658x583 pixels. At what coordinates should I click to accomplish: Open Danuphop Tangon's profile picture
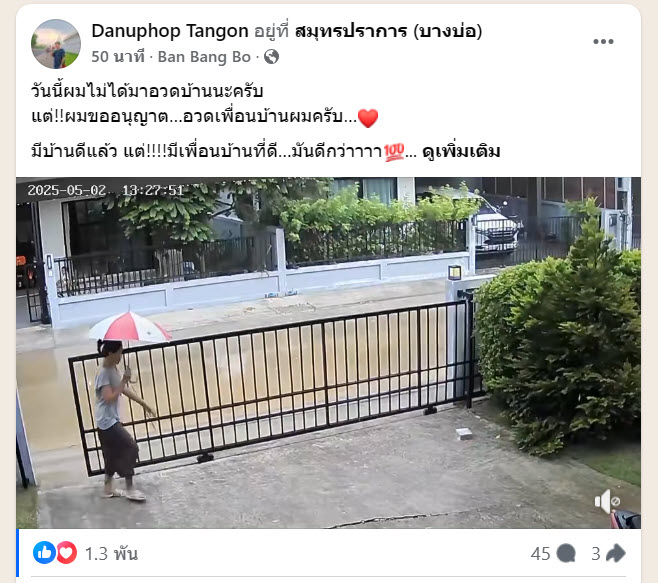56,44
